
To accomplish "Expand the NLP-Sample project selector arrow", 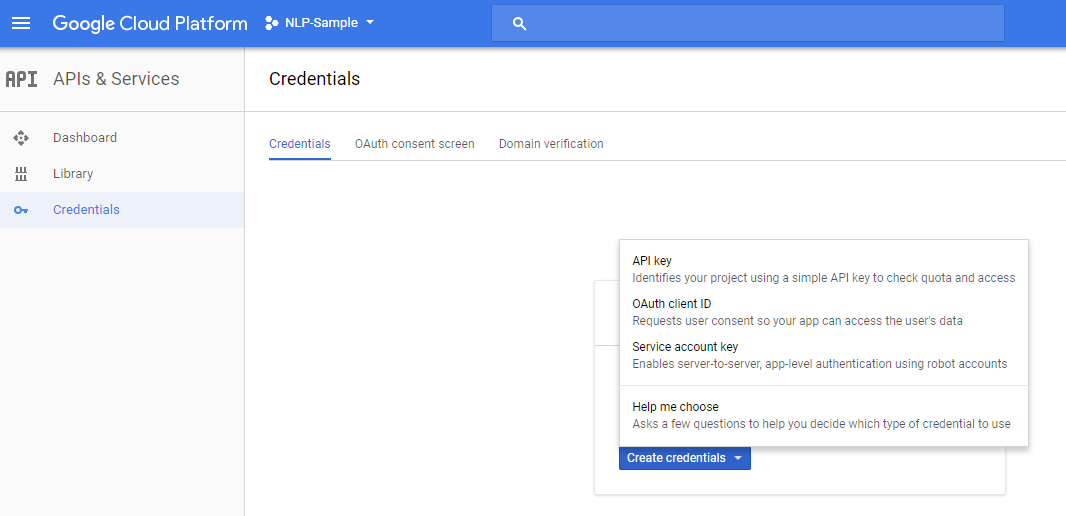I will coord(370,22).
